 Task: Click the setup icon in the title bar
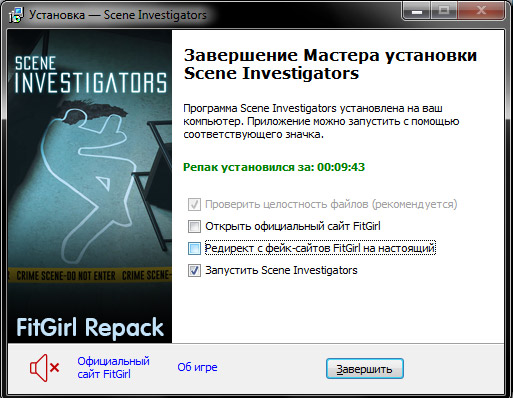pyautogui.click(x=16, y=15)
